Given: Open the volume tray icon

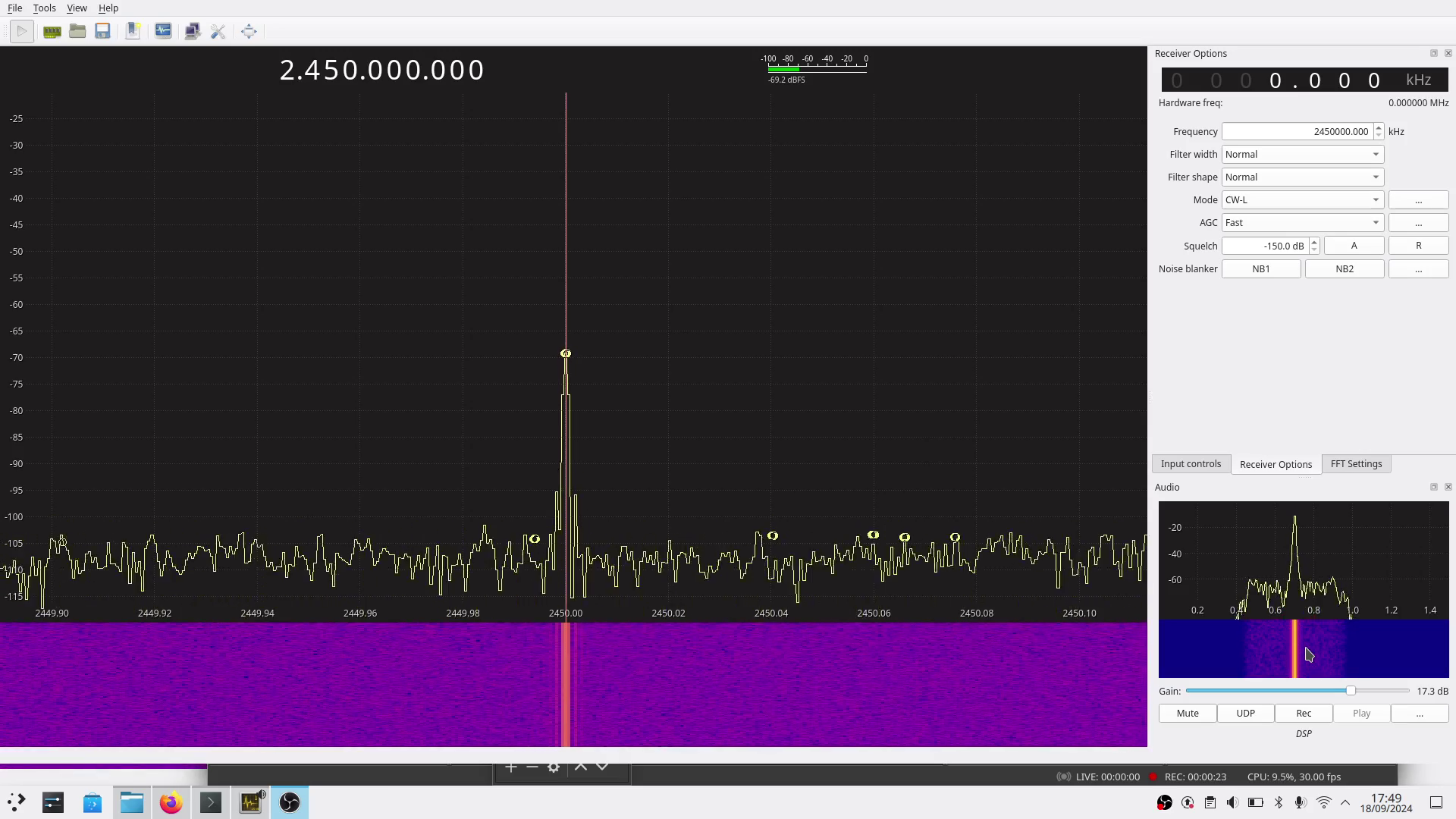Looking at the screenshot, I should (x=1232, y=802).
